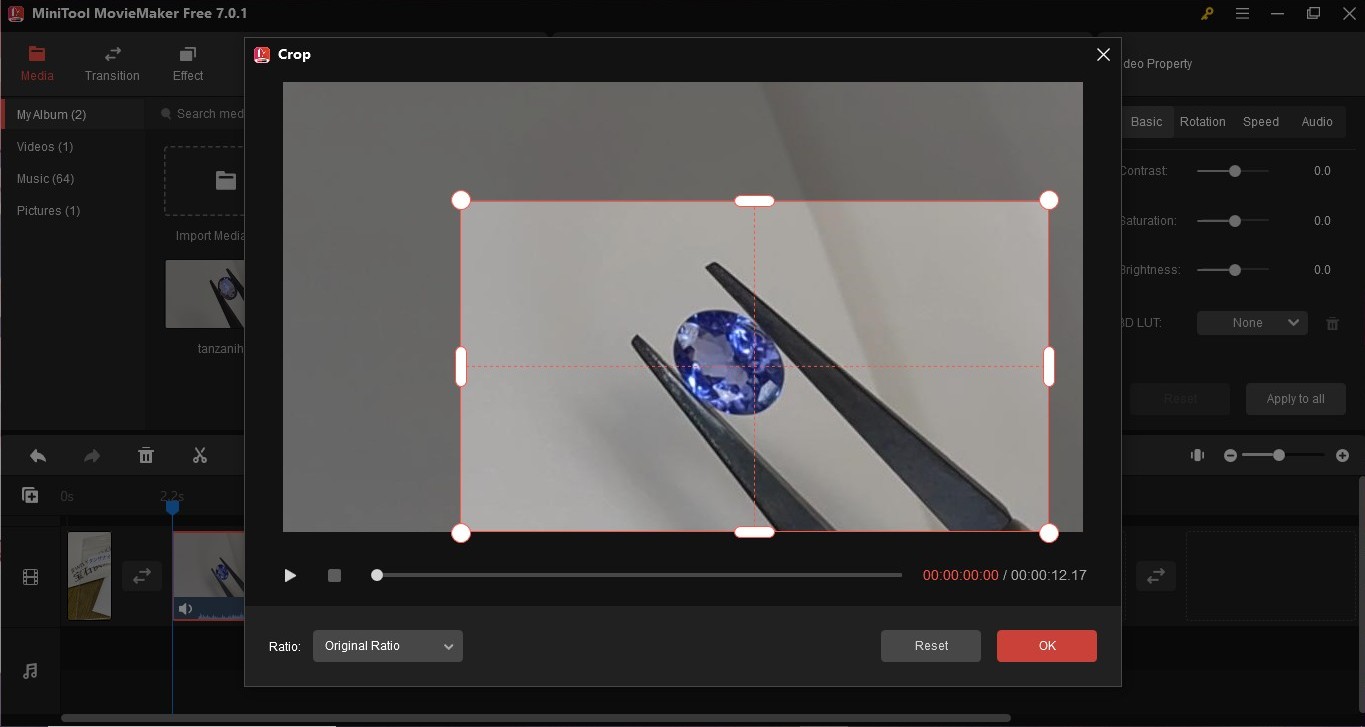The height and width of the screenshot is (727, 1365).
Task: Click the zoom out minus icon on timeline
Action: 1230,455
